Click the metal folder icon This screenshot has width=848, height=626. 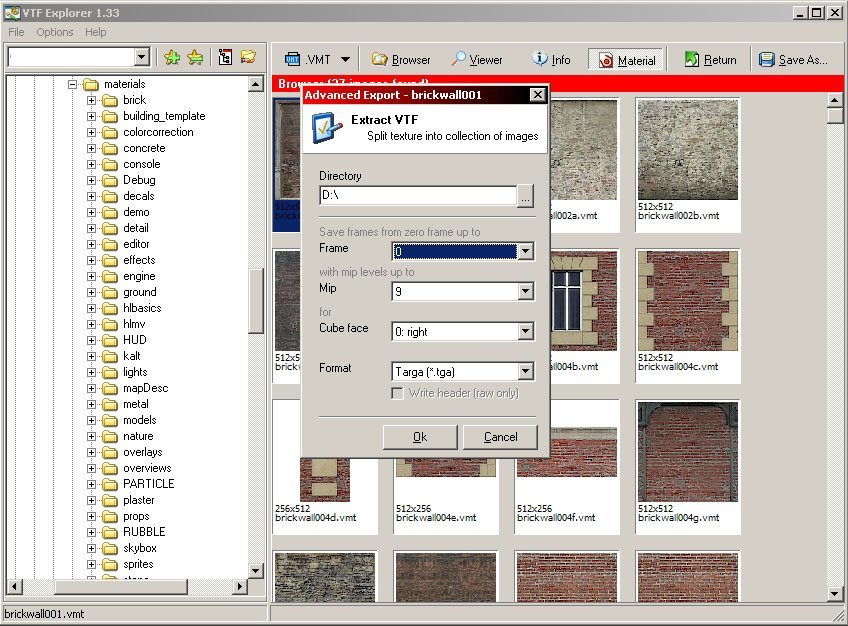[x=110, y=404]
